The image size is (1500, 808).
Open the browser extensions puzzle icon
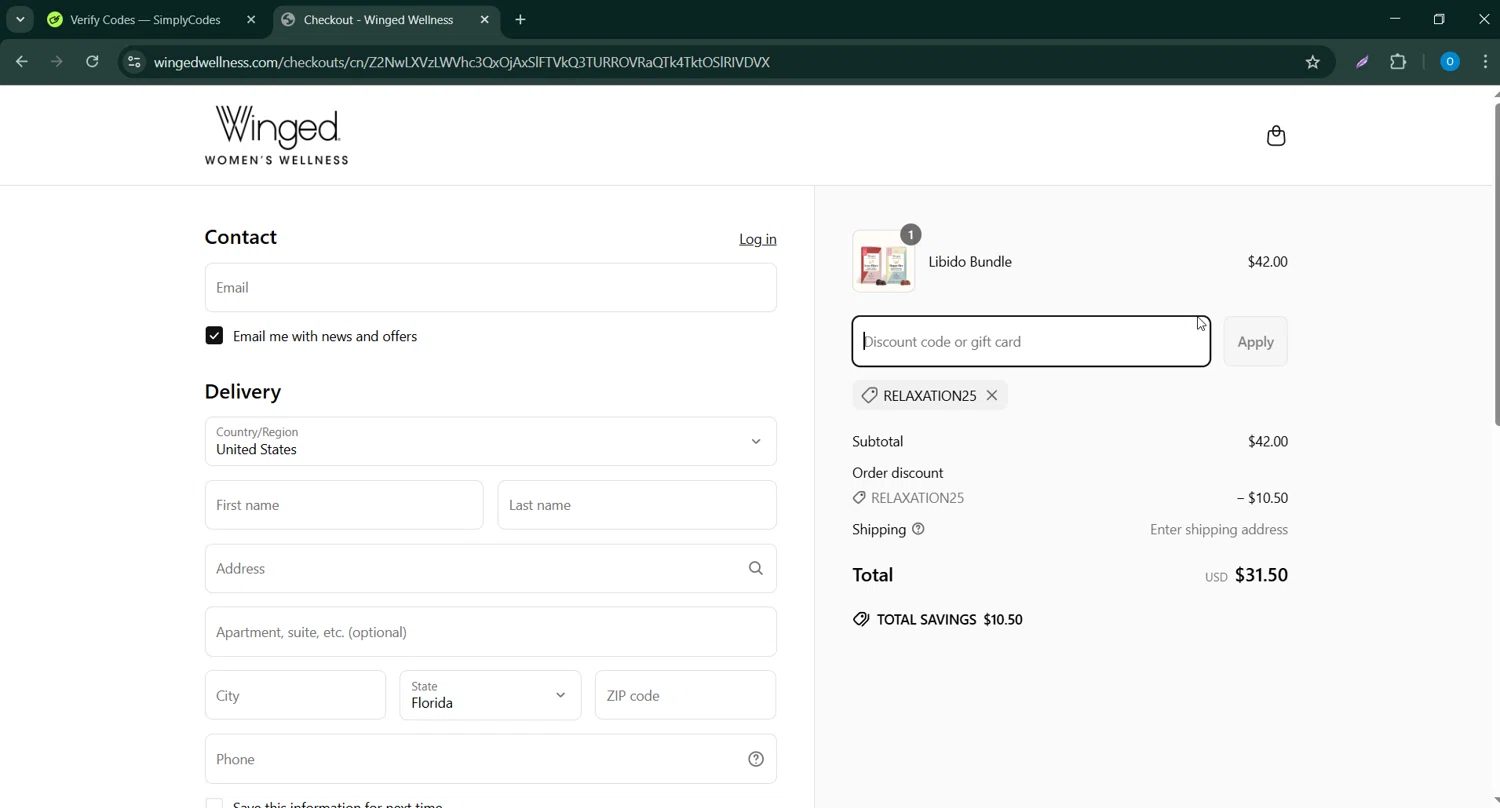click(x=1398, y=62)
